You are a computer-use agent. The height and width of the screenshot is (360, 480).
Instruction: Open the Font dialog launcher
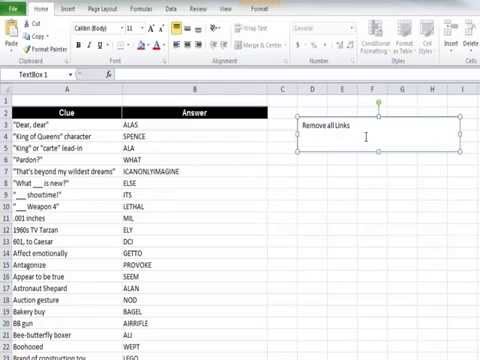(x=164, y=61)
